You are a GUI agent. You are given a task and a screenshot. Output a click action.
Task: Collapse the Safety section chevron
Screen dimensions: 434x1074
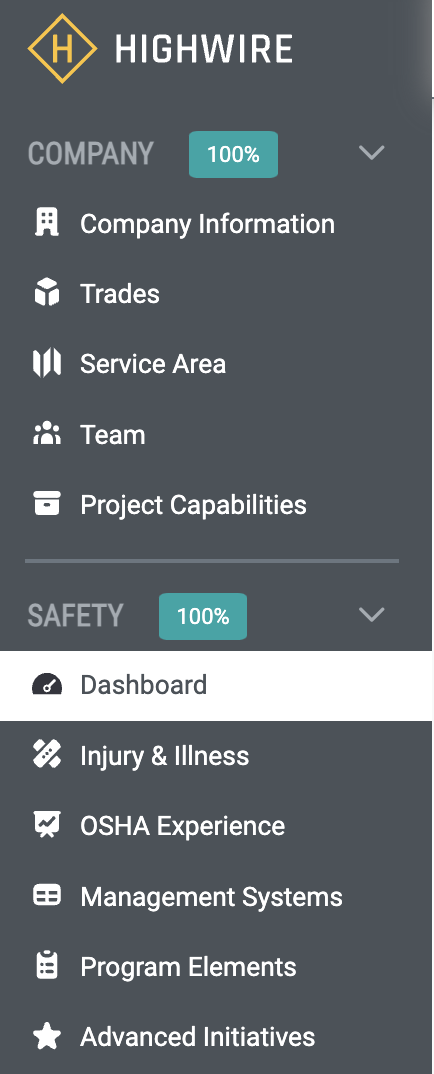point(372,615)
